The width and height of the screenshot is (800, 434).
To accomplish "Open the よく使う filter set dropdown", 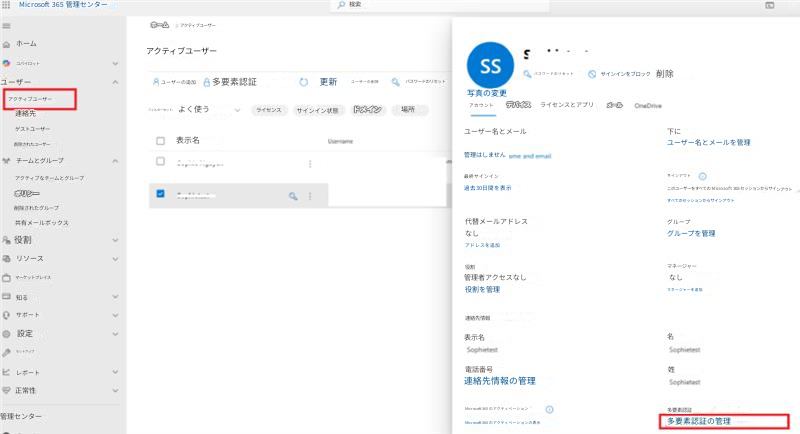I will coord(209,110).
